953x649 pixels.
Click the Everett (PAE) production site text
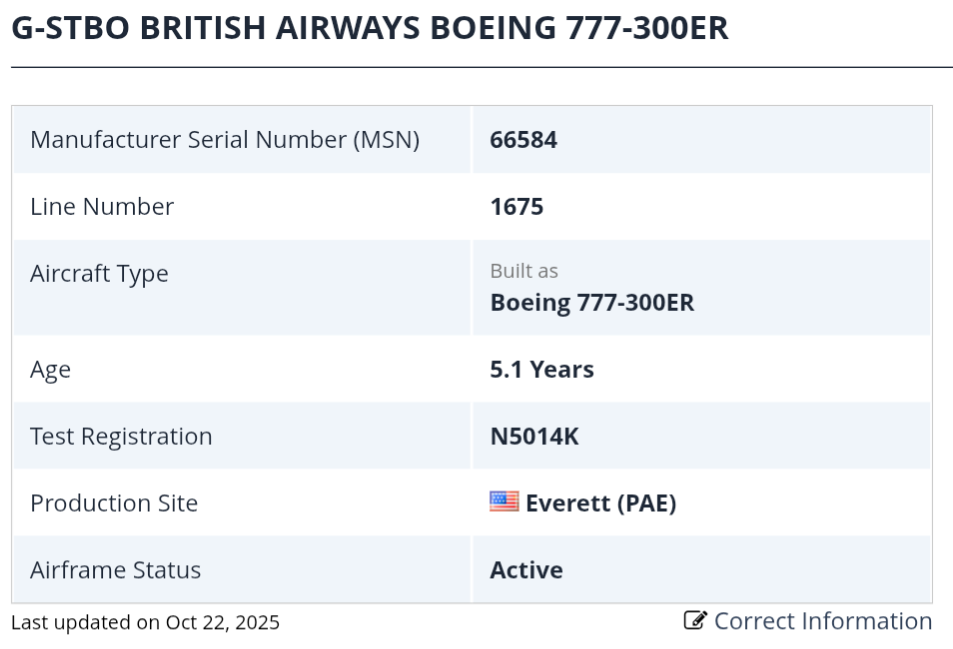pos(600,503)
